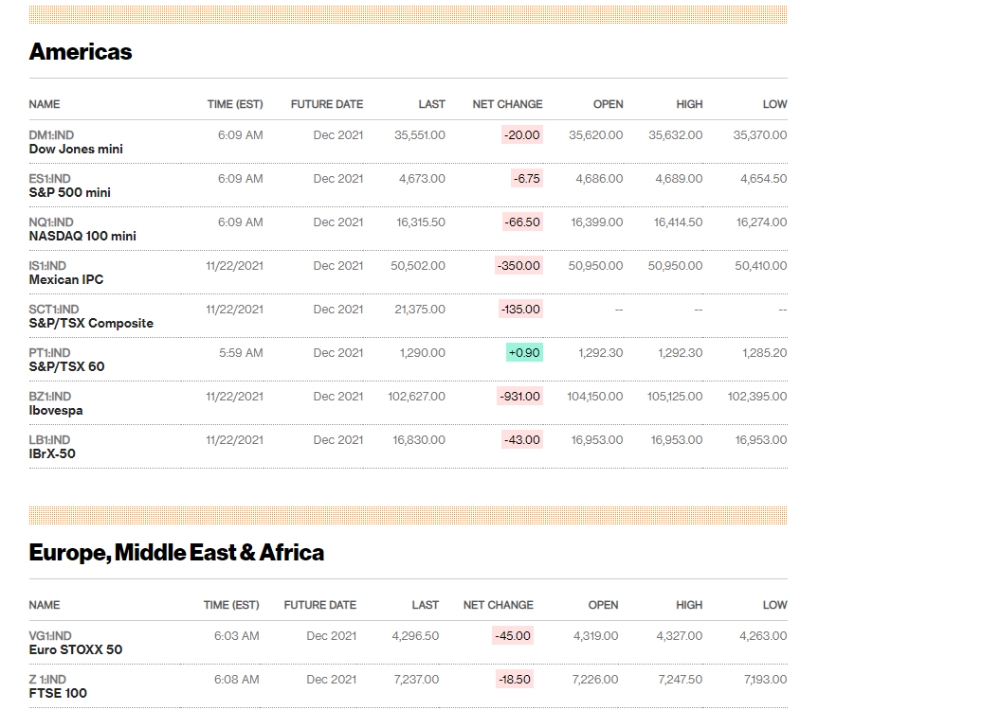1000x710 pixels.
Task: Click the PT1:IND ticker
Action: pos(50,353)
